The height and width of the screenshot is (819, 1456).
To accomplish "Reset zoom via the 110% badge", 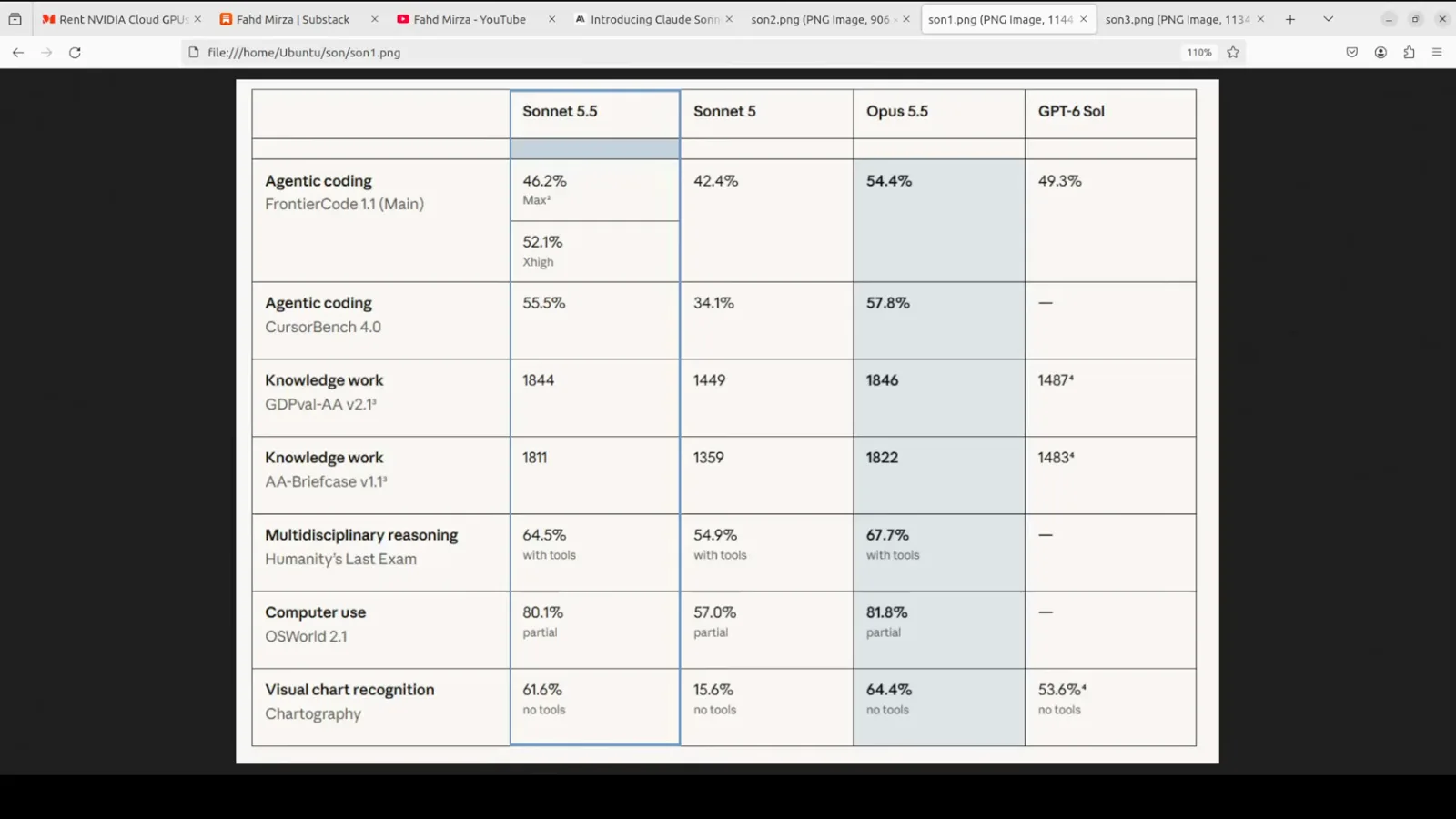I will coord(1198,53).
